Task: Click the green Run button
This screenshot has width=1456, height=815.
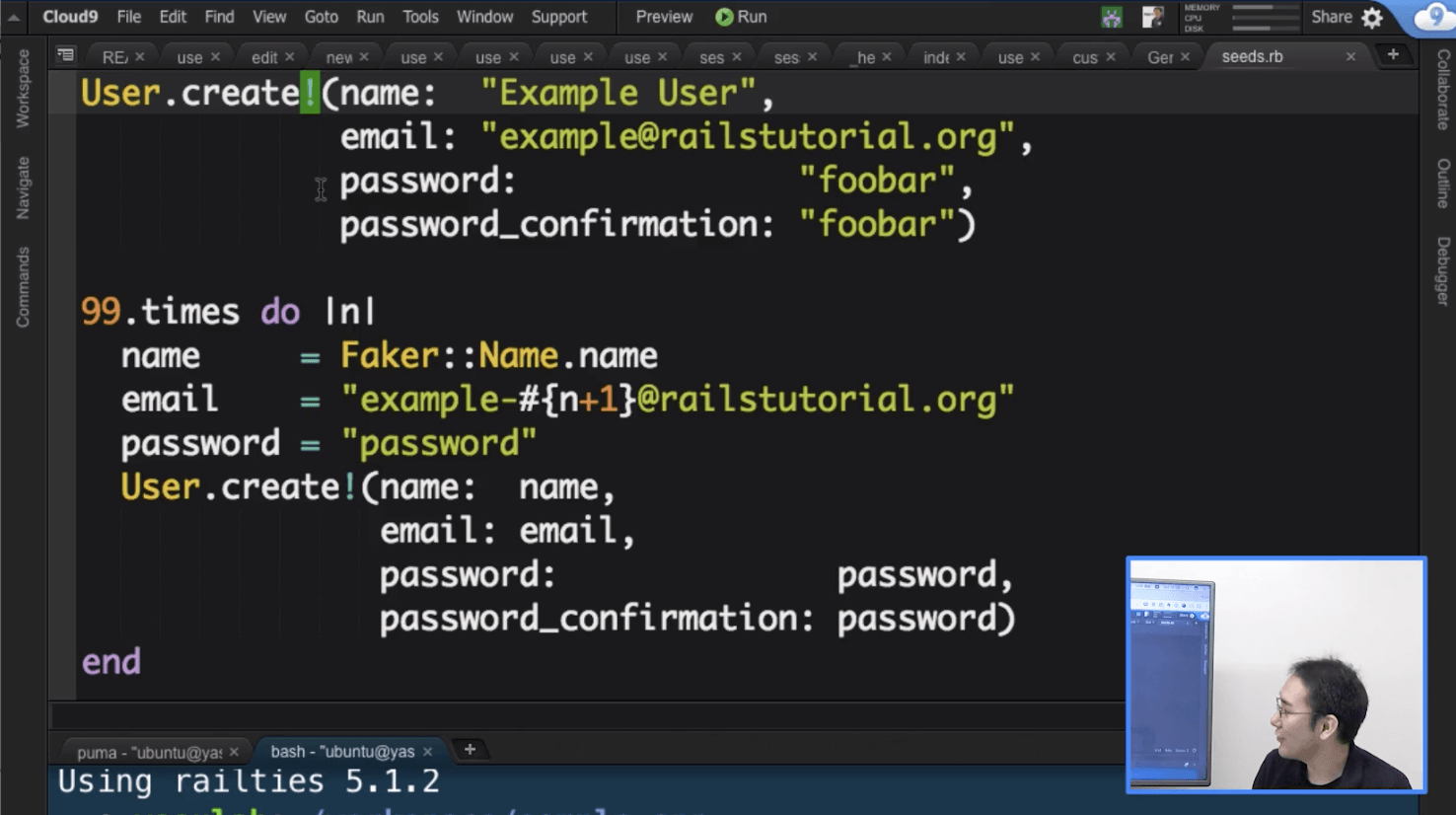Action: pyautogui.click(x=741, y=17)
